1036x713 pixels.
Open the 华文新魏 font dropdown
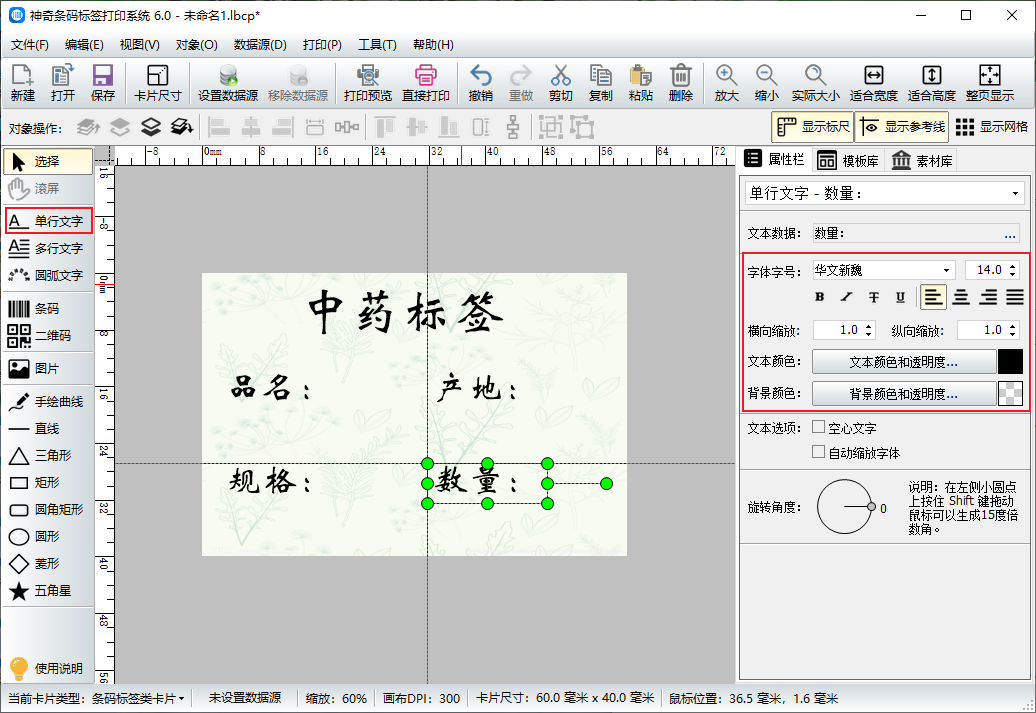click(946, 270)
